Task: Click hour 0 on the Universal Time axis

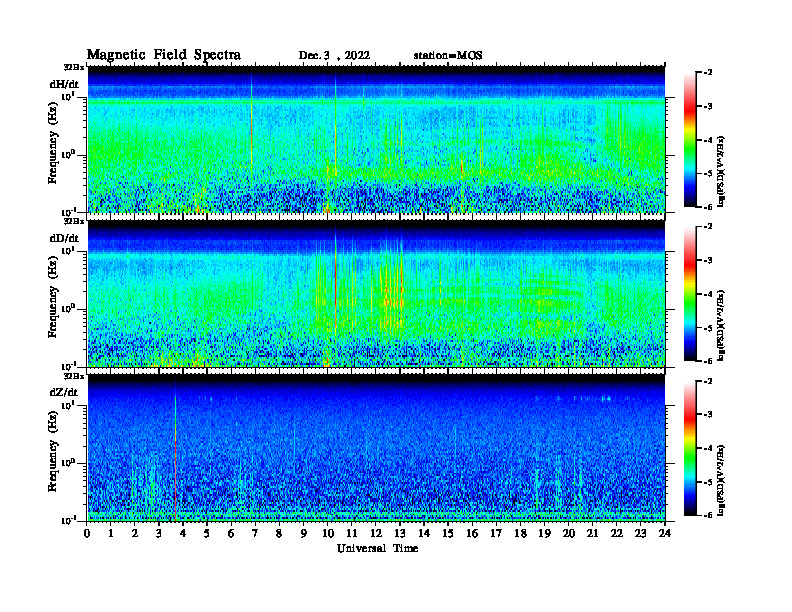Action: pos(87,534)
